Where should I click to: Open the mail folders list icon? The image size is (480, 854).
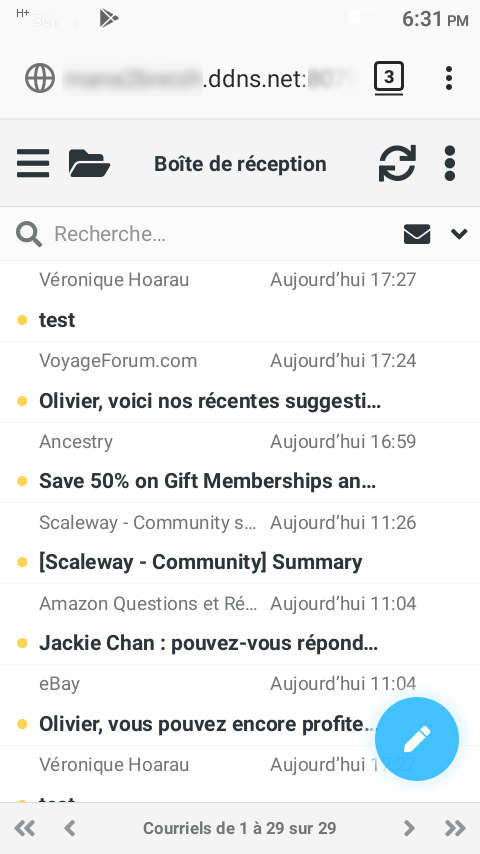(89, 163)
